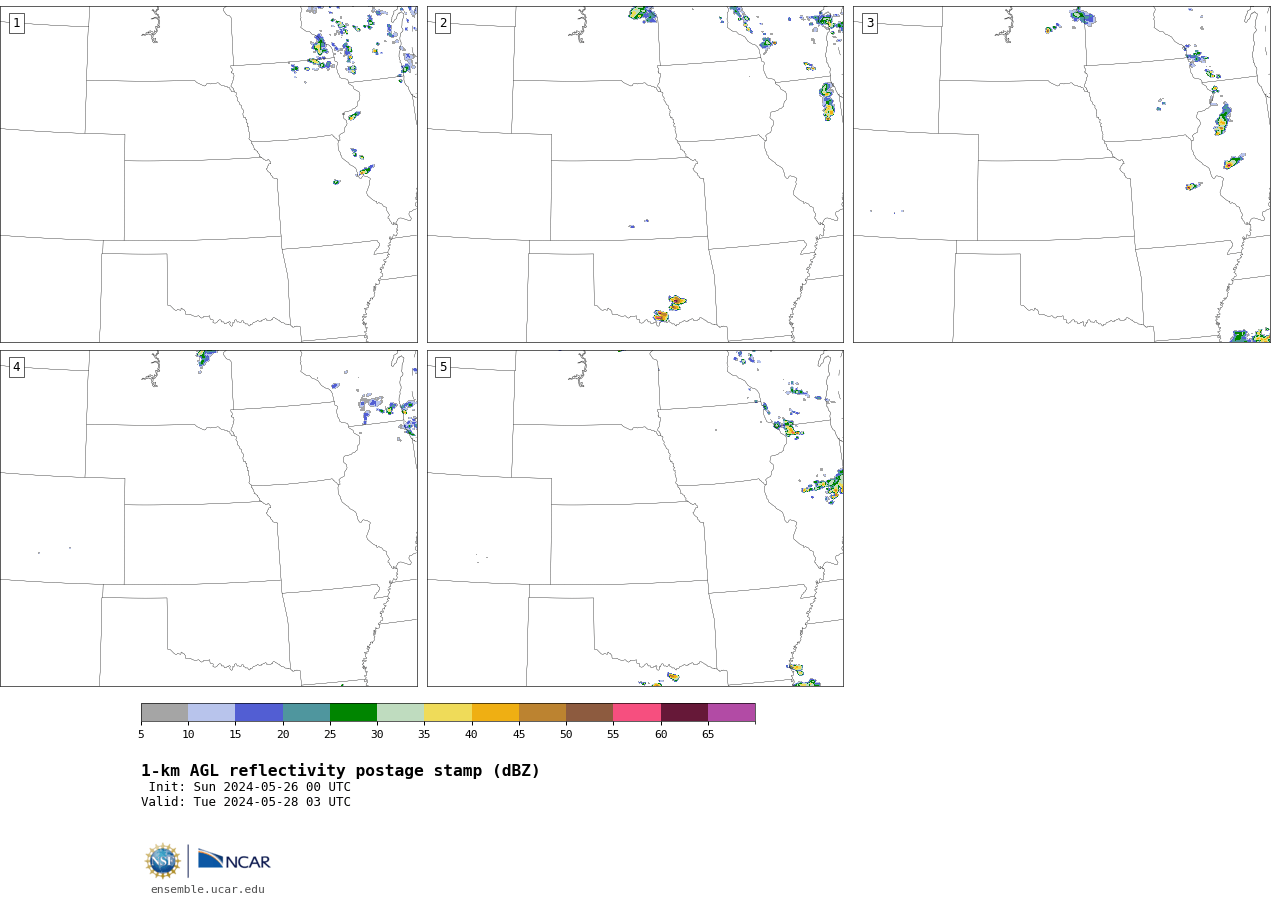The image size is (1280, 901).
Task: Click the NCAR logo
Action: click(x=234, y=860)
